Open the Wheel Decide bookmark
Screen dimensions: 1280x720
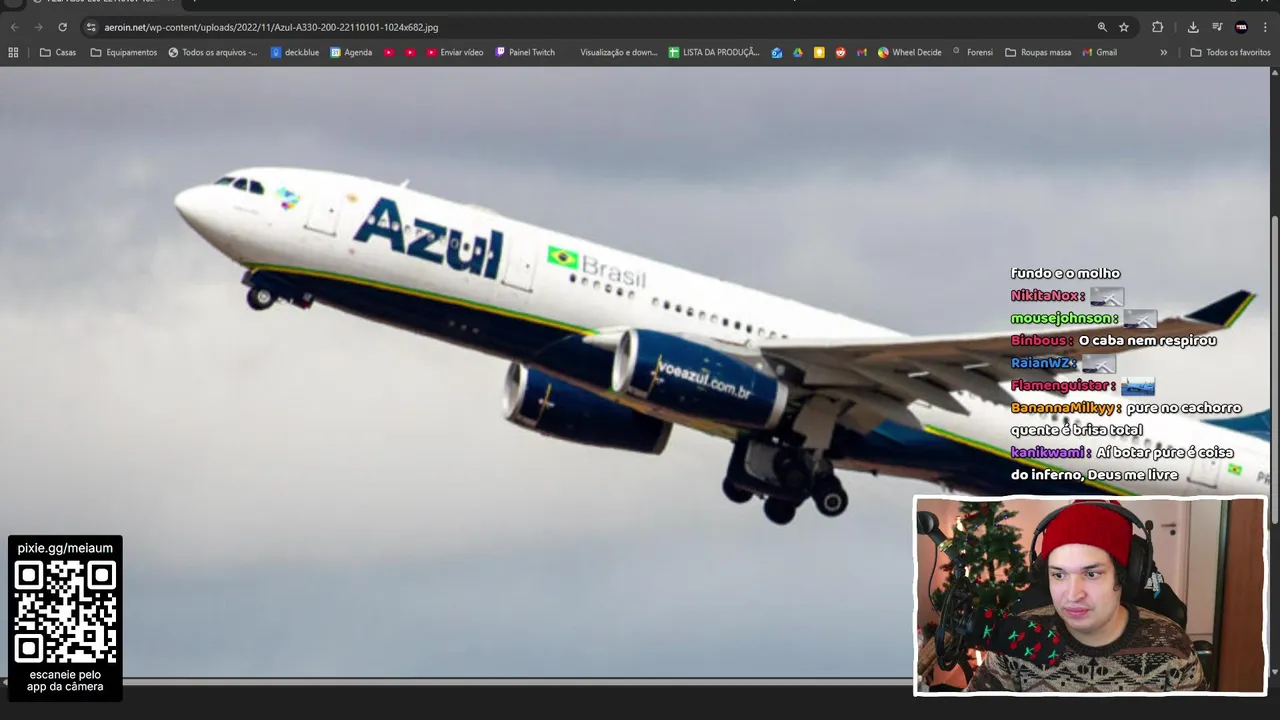910,52
